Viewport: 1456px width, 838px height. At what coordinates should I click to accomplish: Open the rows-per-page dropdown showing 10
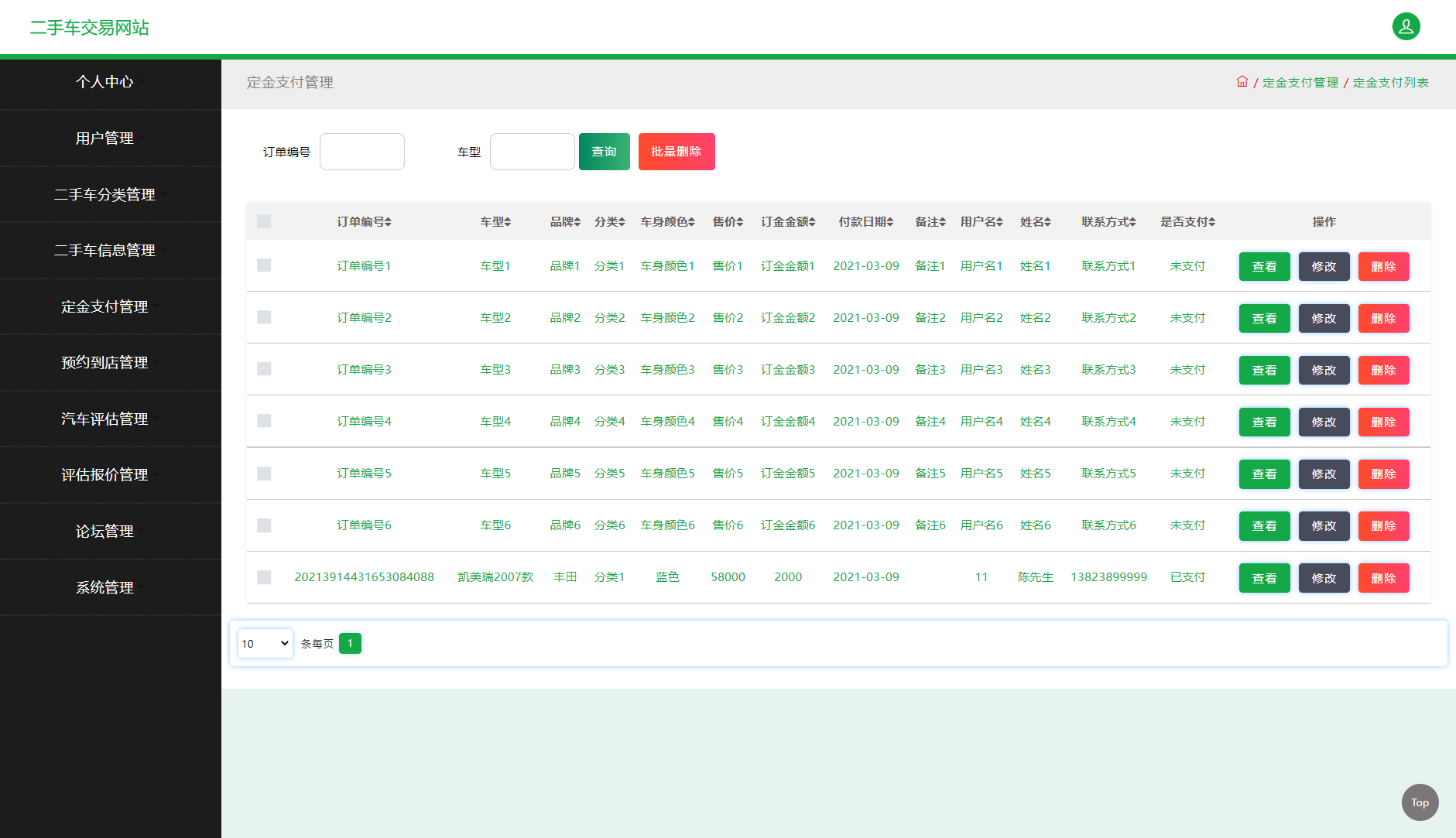(265, 643)
